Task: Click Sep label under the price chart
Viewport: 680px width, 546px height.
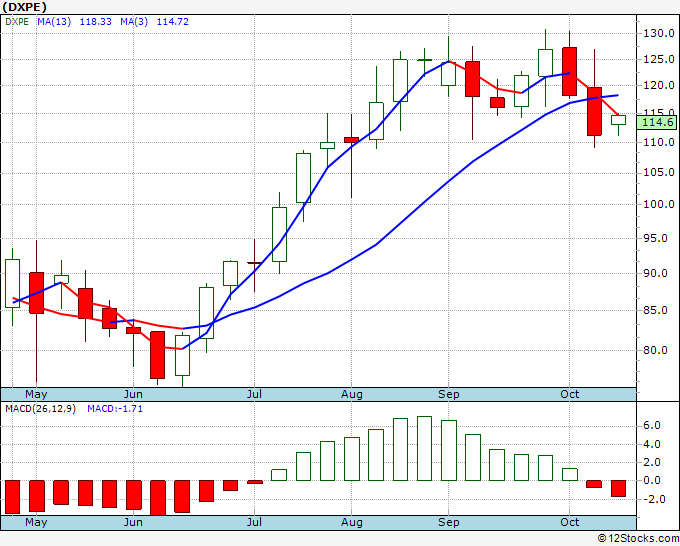Action: (x=448, y=394)
